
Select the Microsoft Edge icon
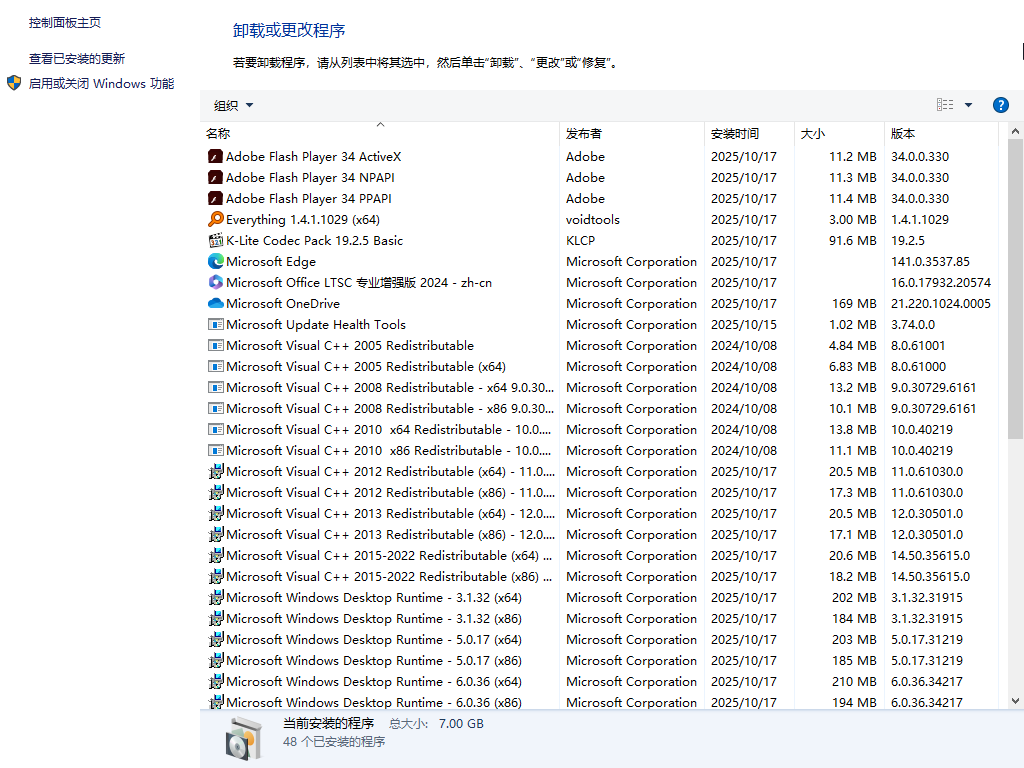(x=215, y=262)
